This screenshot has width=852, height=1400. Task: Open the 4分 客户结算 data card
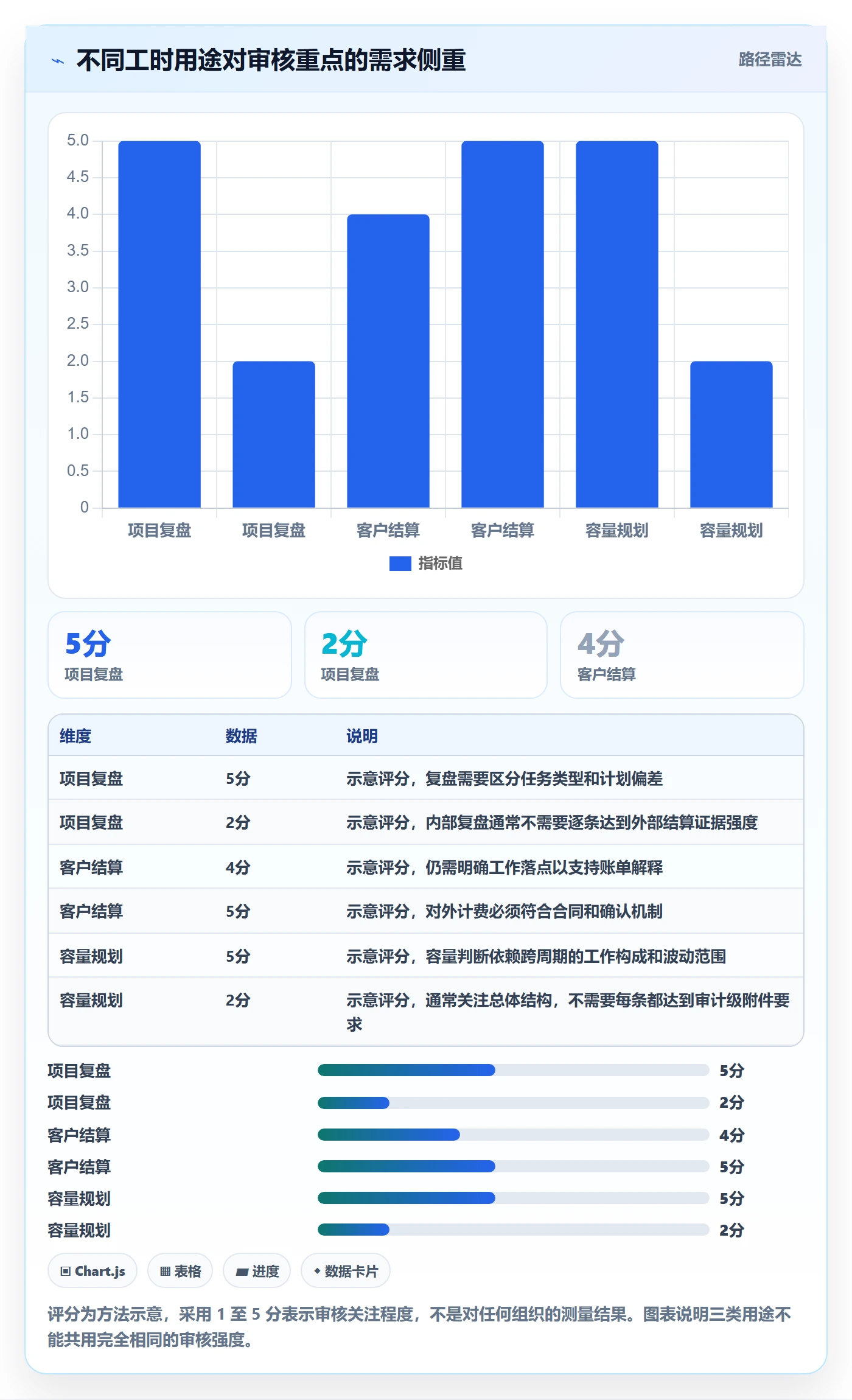coord(682,655)
